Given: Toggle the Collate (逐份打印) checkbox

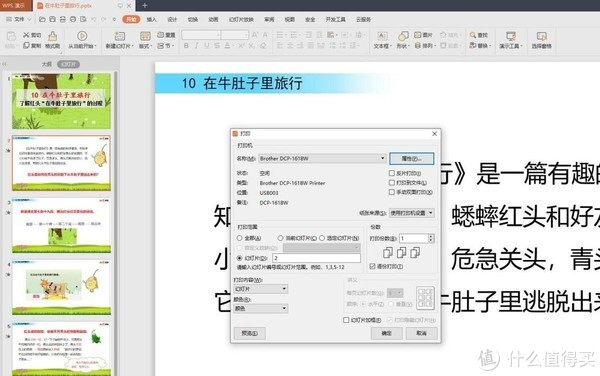Looking at the screenshot, I should (x=372, y=266).
